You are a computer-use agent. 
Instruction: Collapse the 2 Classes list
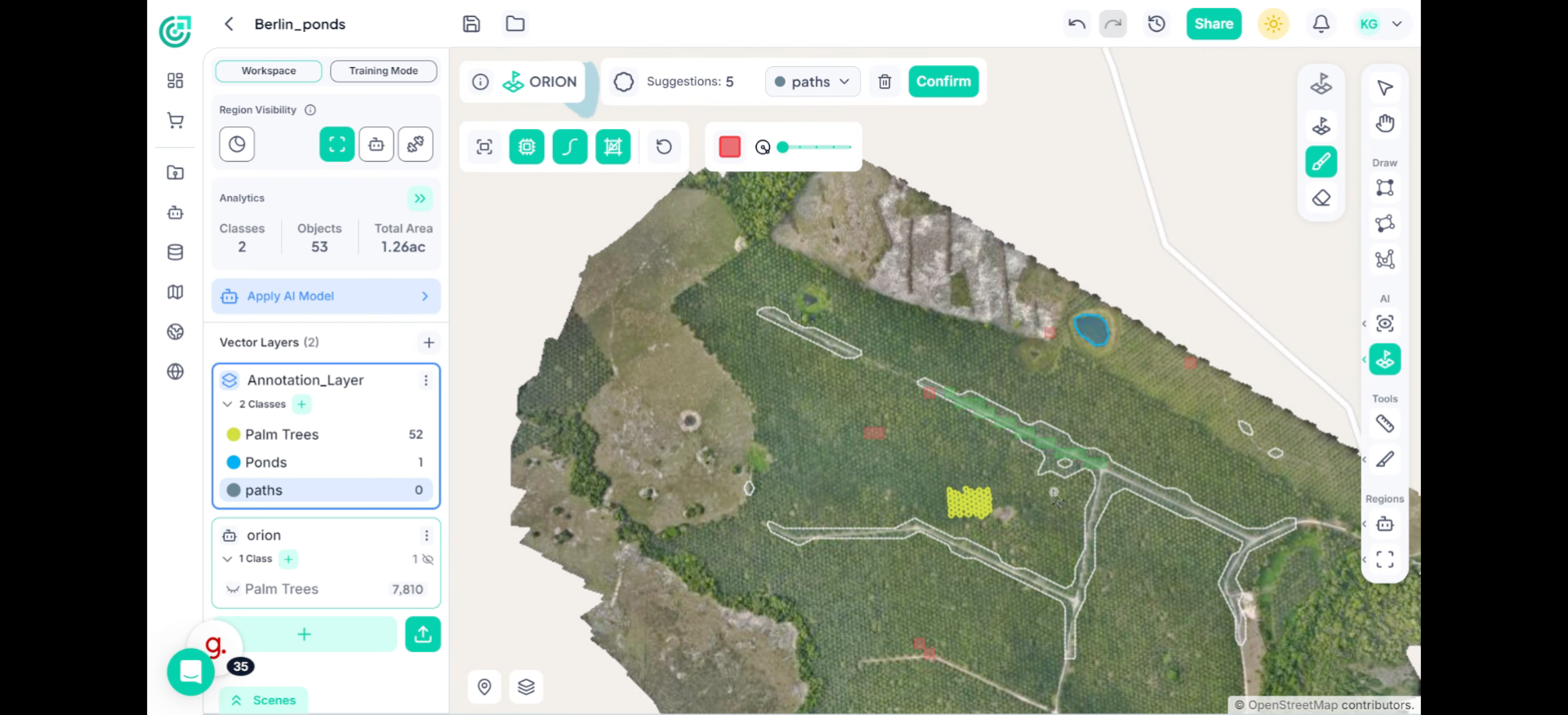click(x=228, y=404)
